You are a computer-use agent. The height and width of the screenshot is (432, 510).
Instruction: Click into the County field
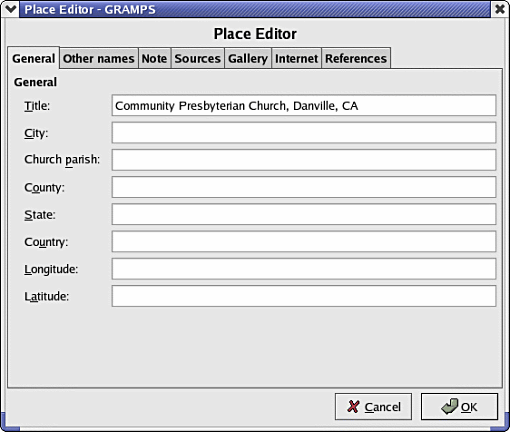[304, 187]
